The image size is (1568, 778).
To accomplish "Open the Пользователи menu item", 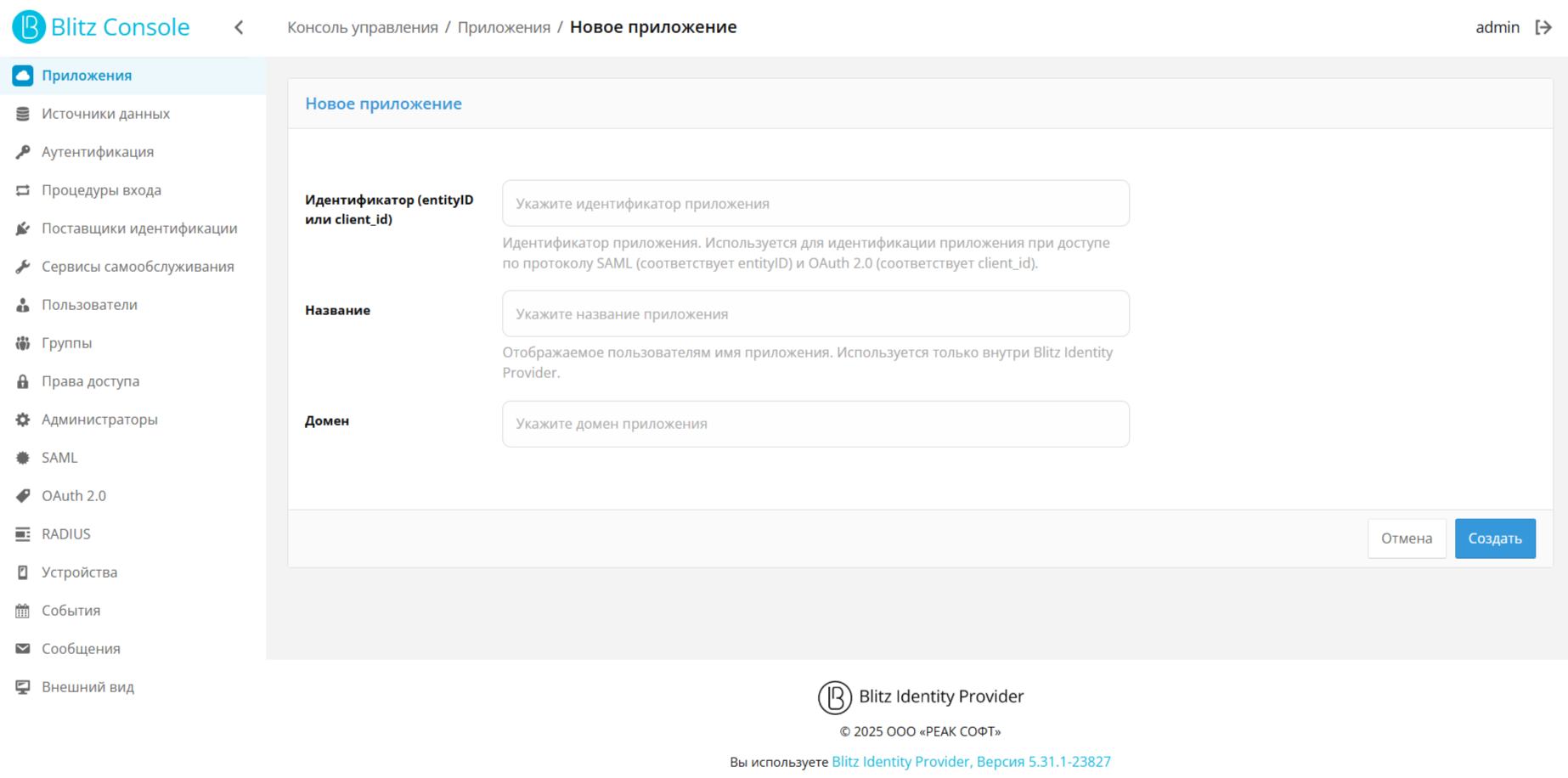I will click(89, 305).
